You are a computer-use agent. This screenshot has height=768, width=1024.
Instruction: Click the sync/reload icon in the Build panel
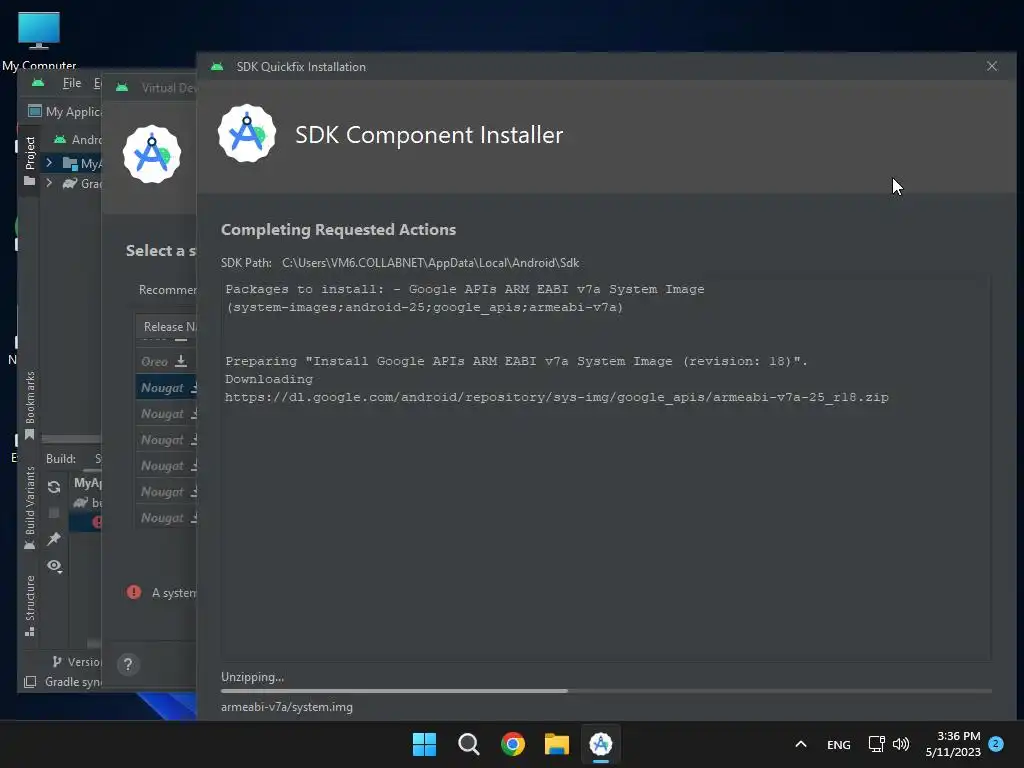pyautogui.click(x=54, y=487)
